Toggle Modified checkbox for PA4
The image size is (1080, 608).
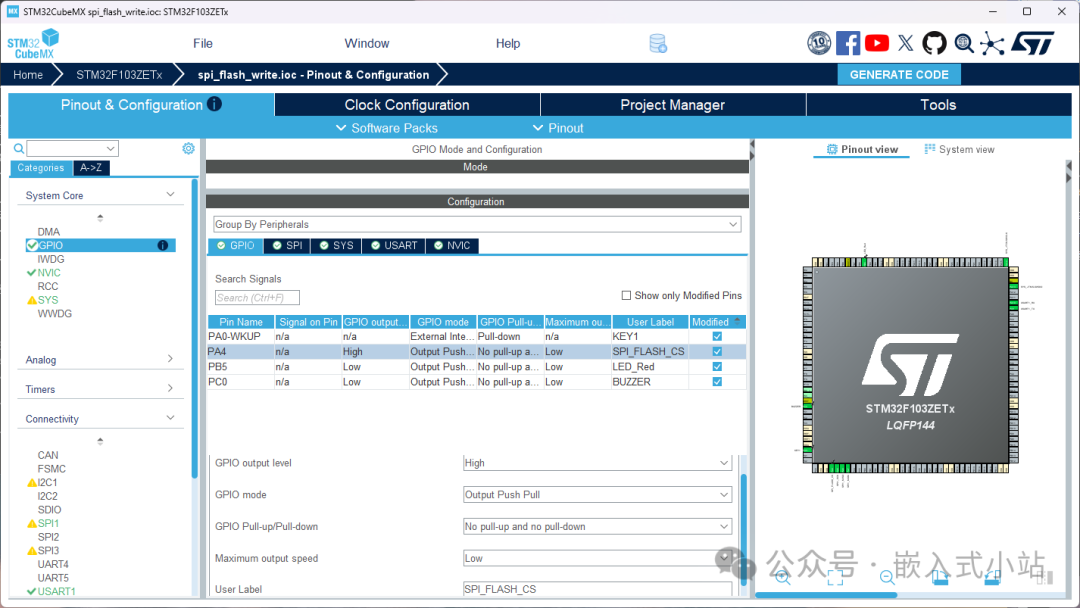[x=717, y=352]
